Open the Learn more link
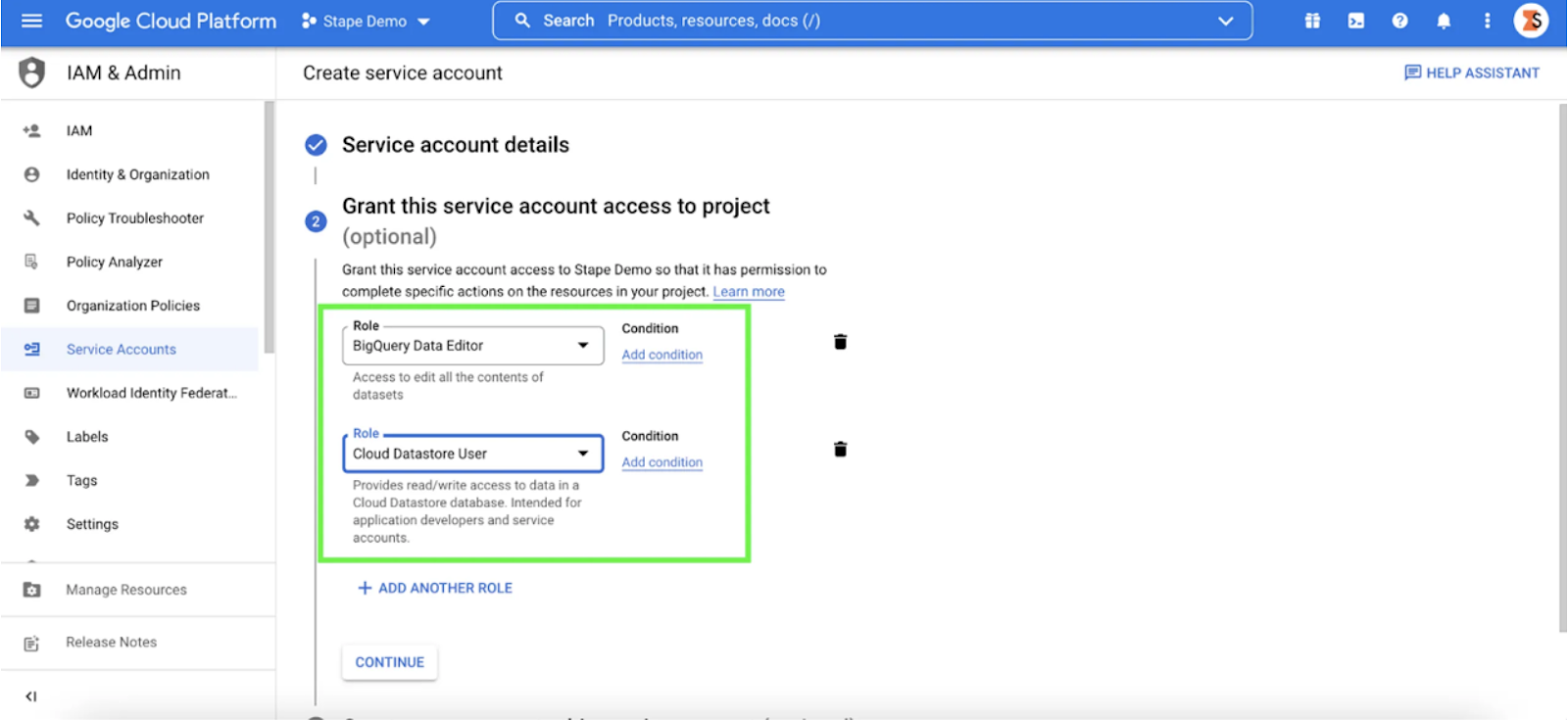The height and width of the screenshot is (720, 1568). [x=749, y=291]
